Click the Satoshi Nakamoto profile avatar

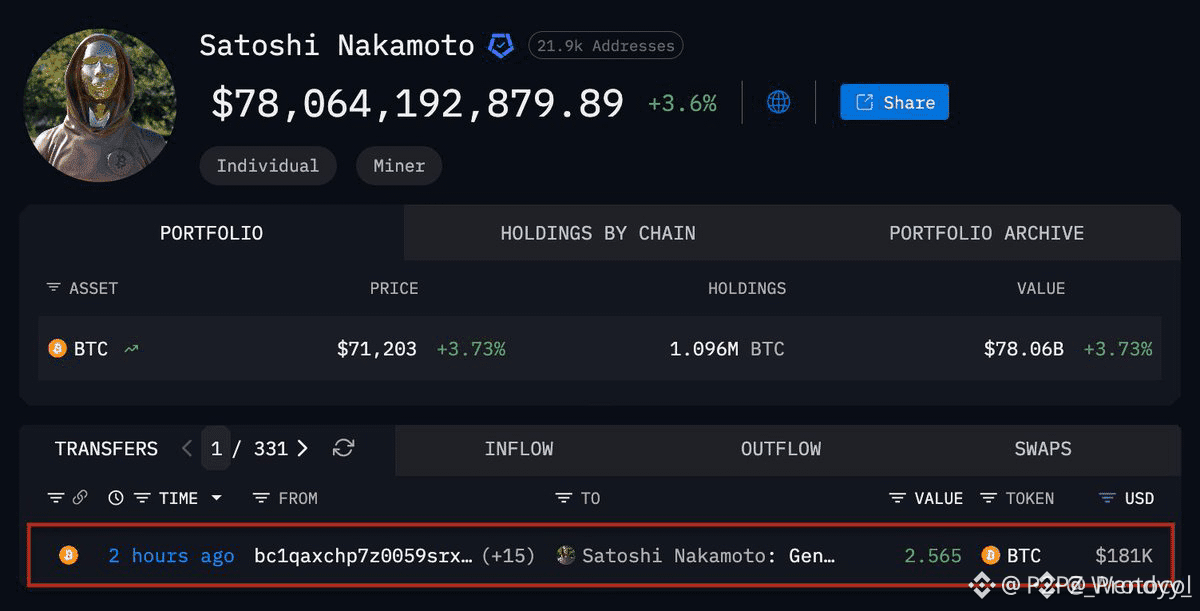pos(100,105)
